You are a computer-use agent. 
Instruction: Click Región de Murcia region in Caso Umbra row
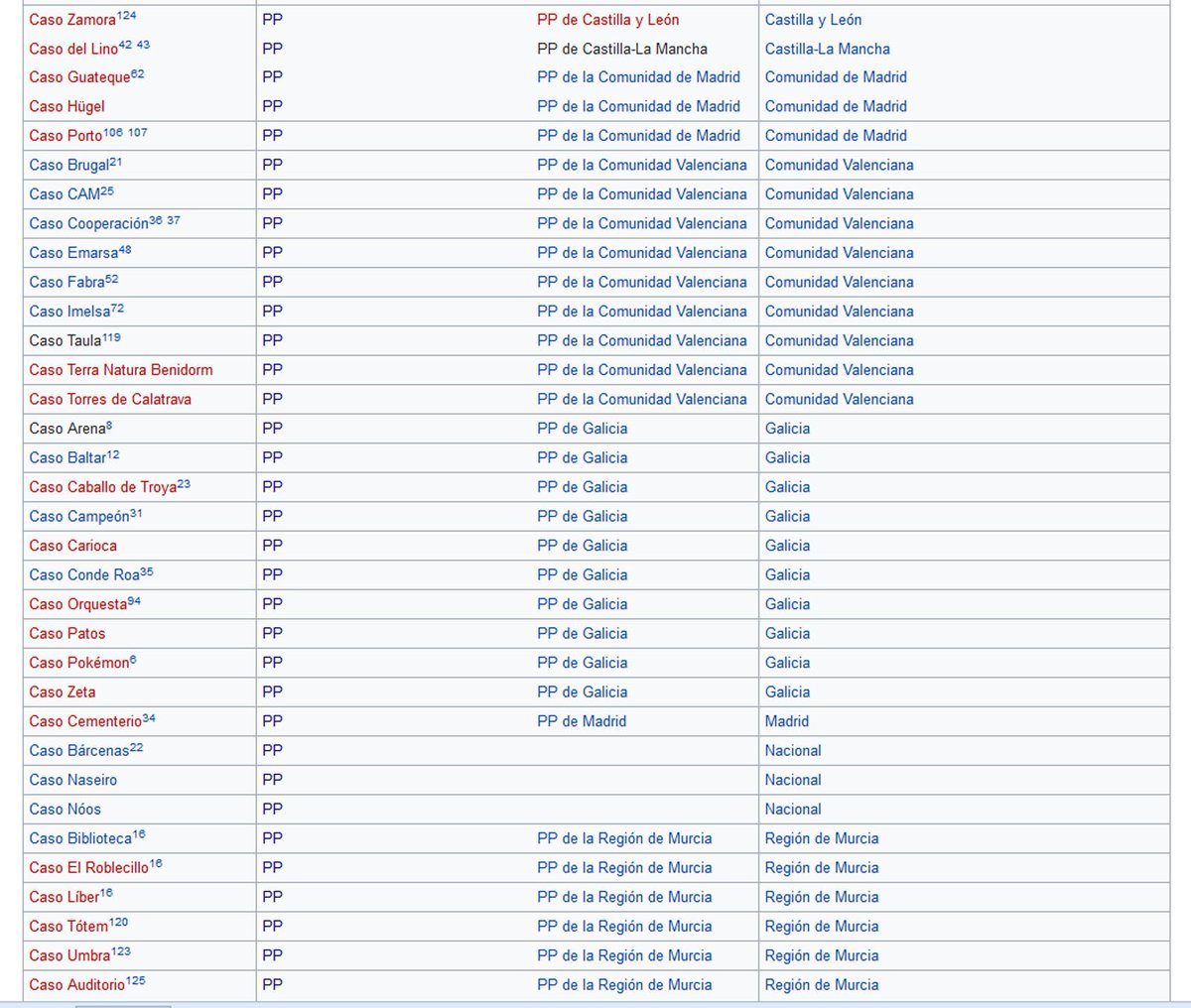[x=822, y=955]
